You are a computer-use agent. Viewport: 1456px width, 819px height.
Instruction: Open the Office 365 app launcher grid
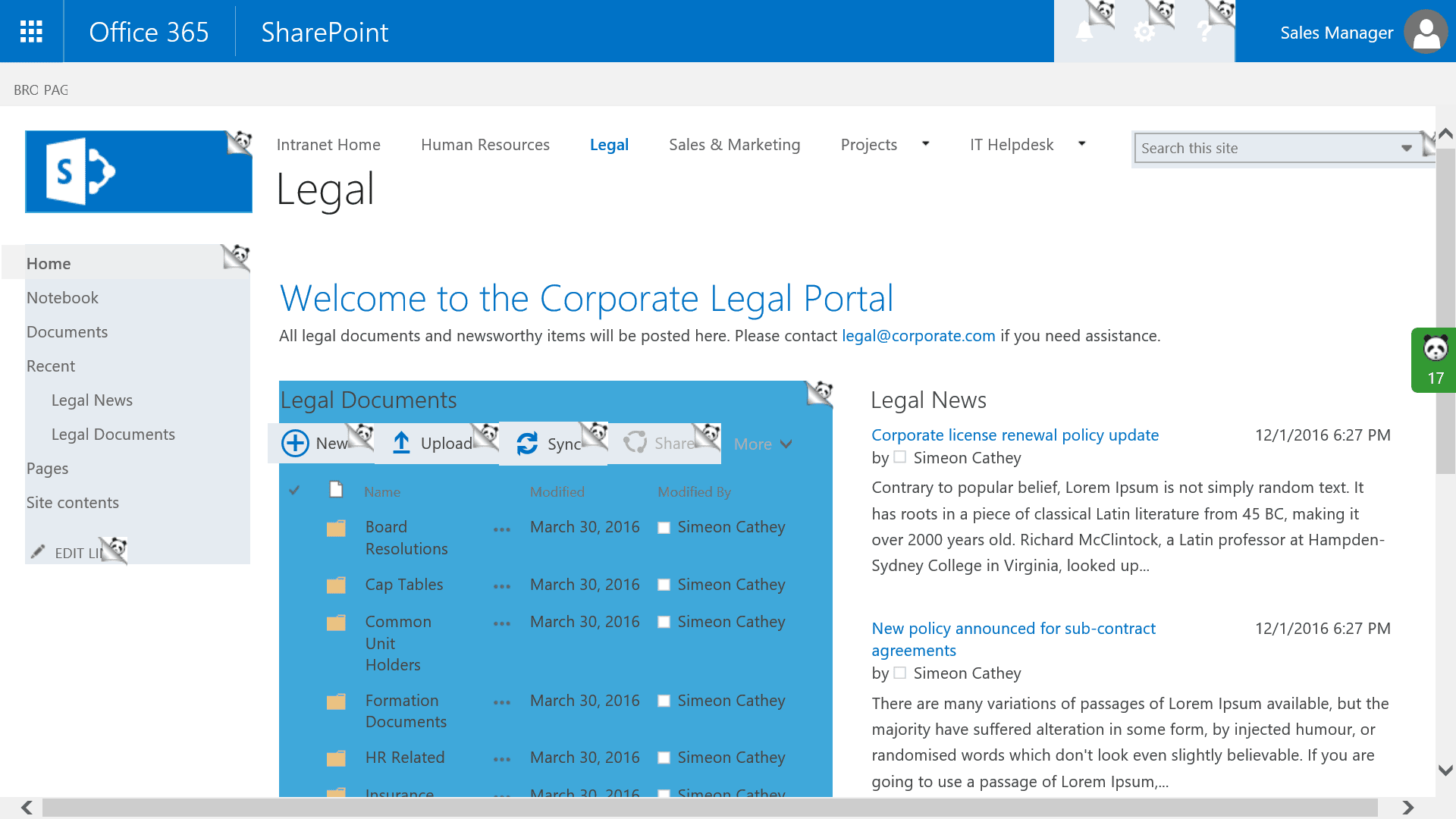pos(31,31)
